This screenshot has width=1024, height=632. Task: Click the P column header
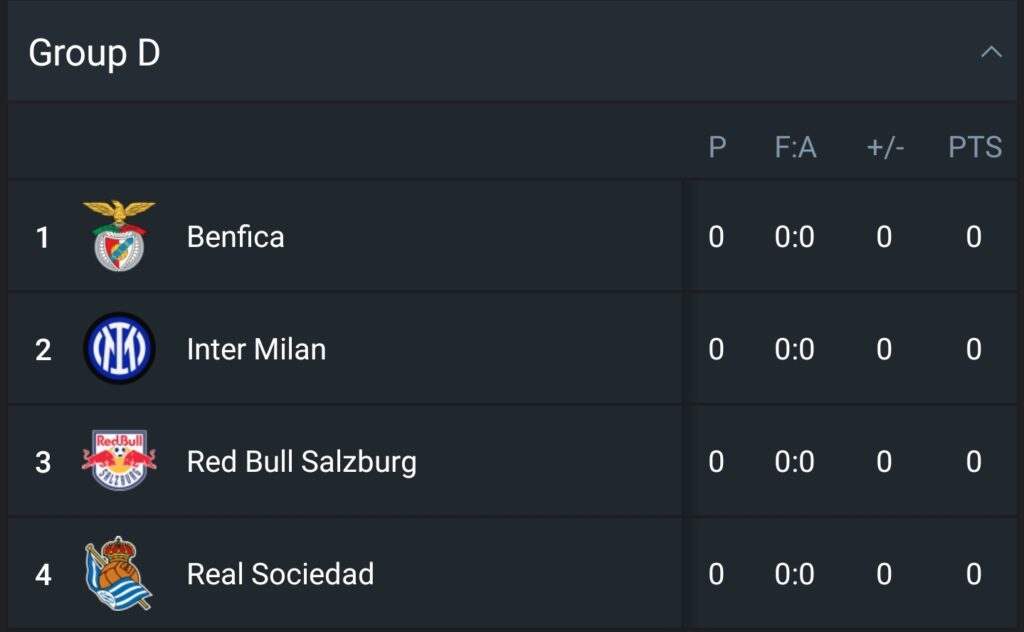pyautogui.click(x=717, y=147)
